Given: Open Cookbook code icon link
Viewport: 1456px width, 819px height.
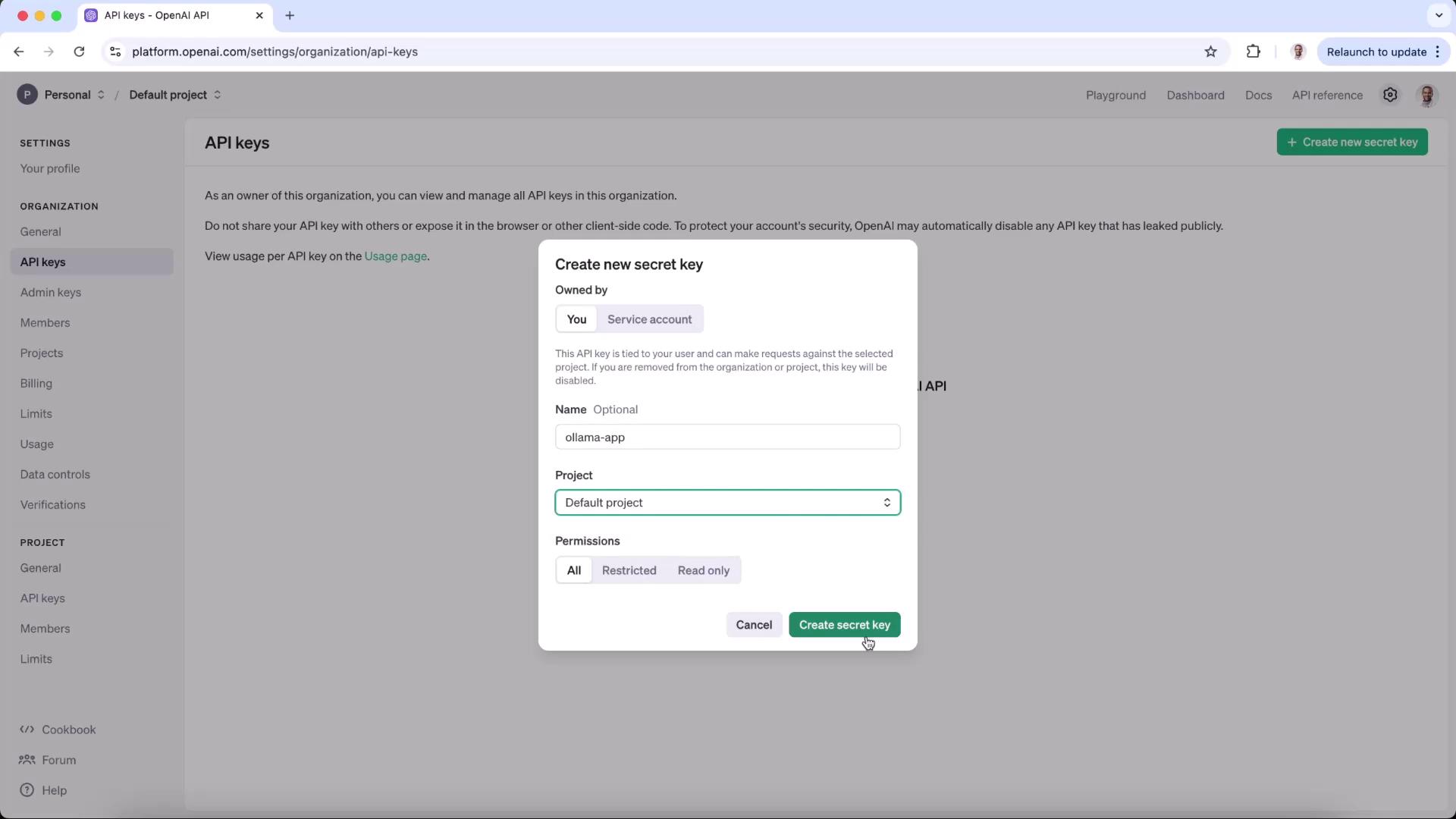Looking at the screenshot, I should pos(27,730).
